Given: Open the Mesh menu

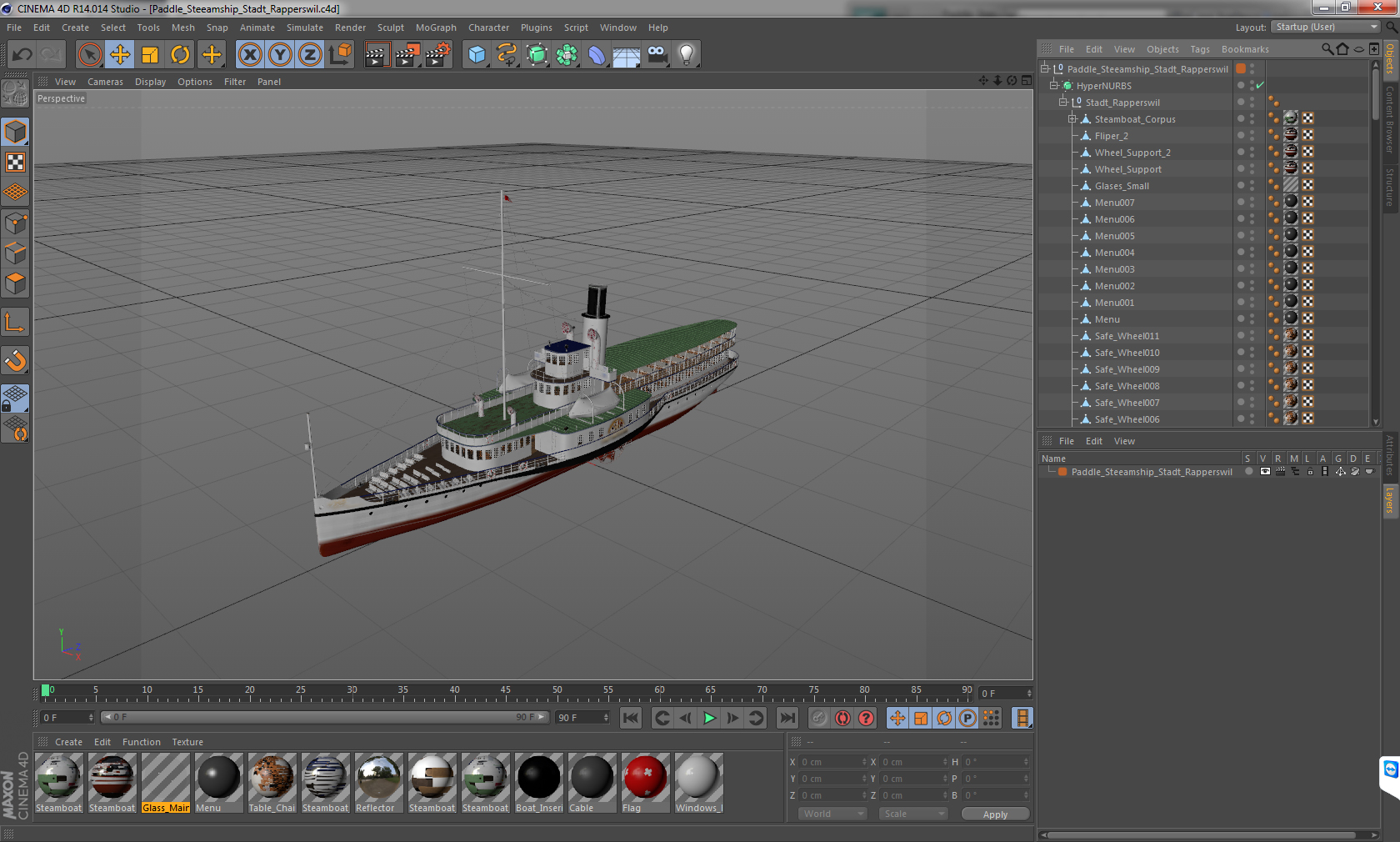Looking at the screenshot, I should pyautogui.click(x=183, y=28).
